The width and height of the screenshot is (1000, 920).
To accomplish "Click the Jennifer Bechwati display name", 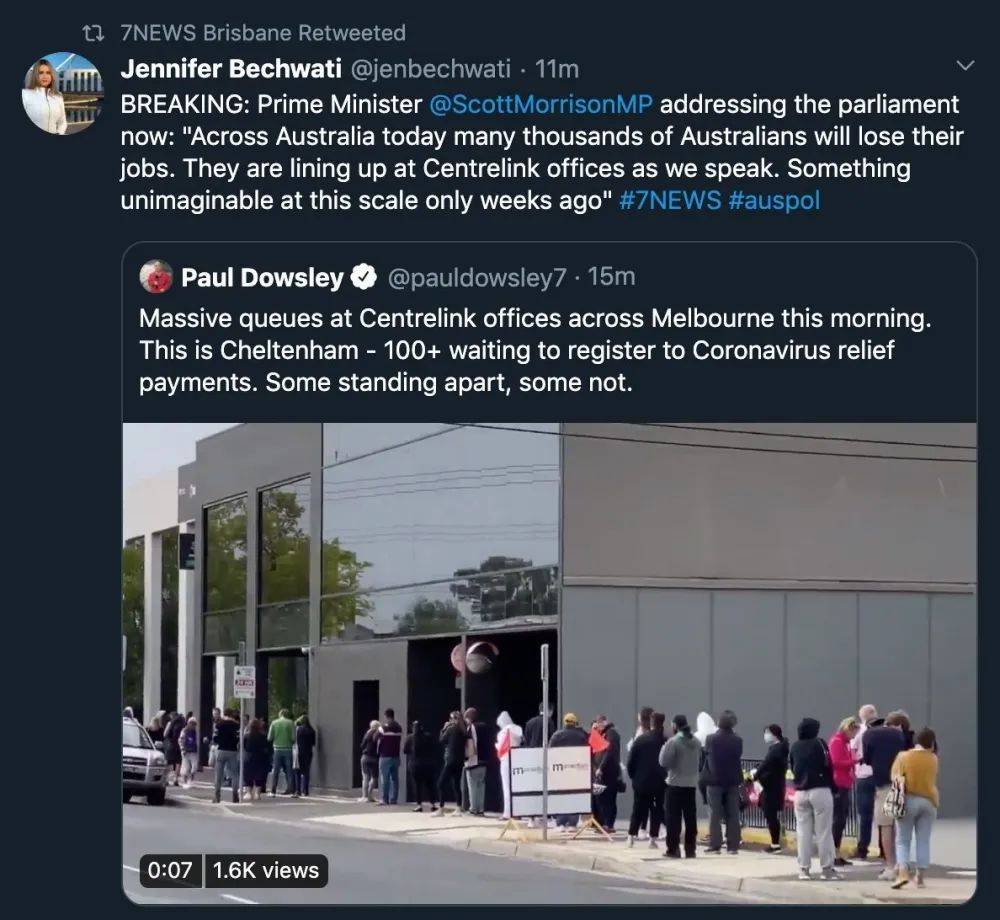I will click(x=231, y=68).
